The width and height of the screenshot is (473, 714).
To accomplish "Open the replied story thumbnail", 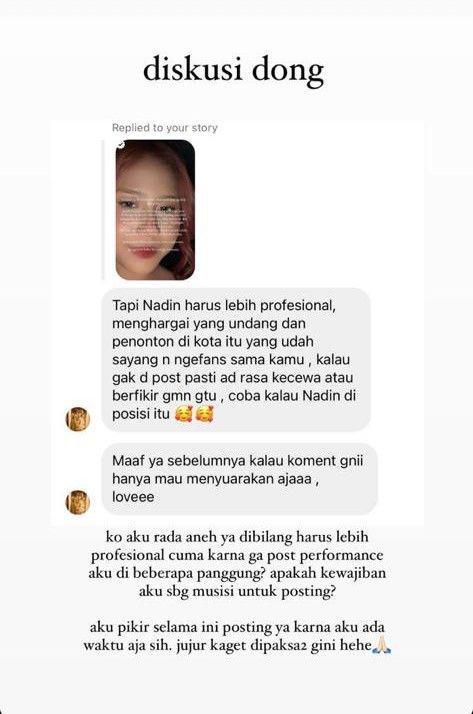I will [x=155, y=210].
